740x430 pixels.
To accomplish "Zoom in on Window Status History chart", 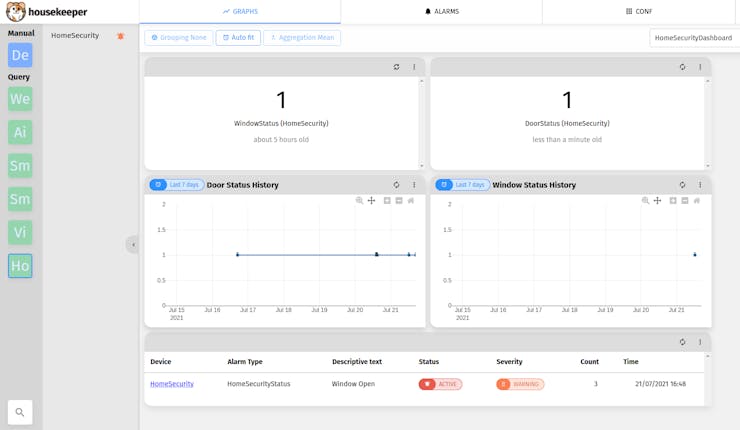I will click(x=673, y=201).
